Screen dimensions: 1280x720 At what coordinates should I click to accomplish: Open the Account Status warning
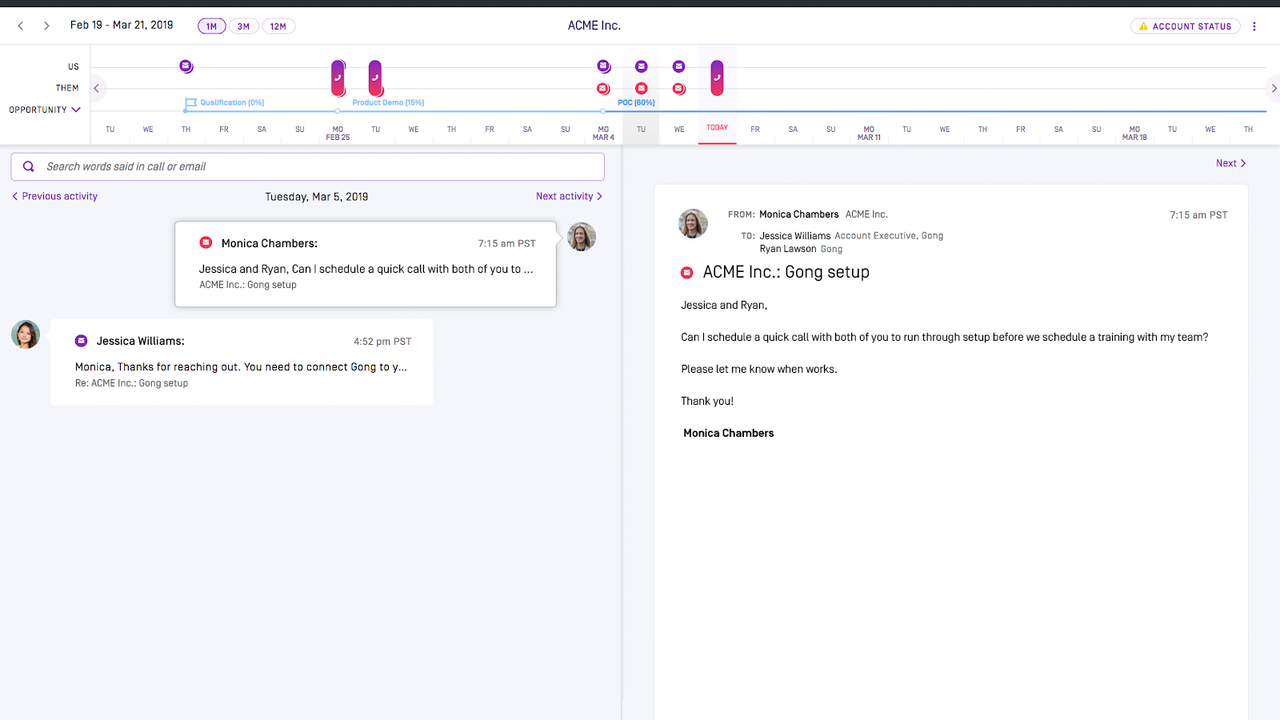pos(1185,26)
